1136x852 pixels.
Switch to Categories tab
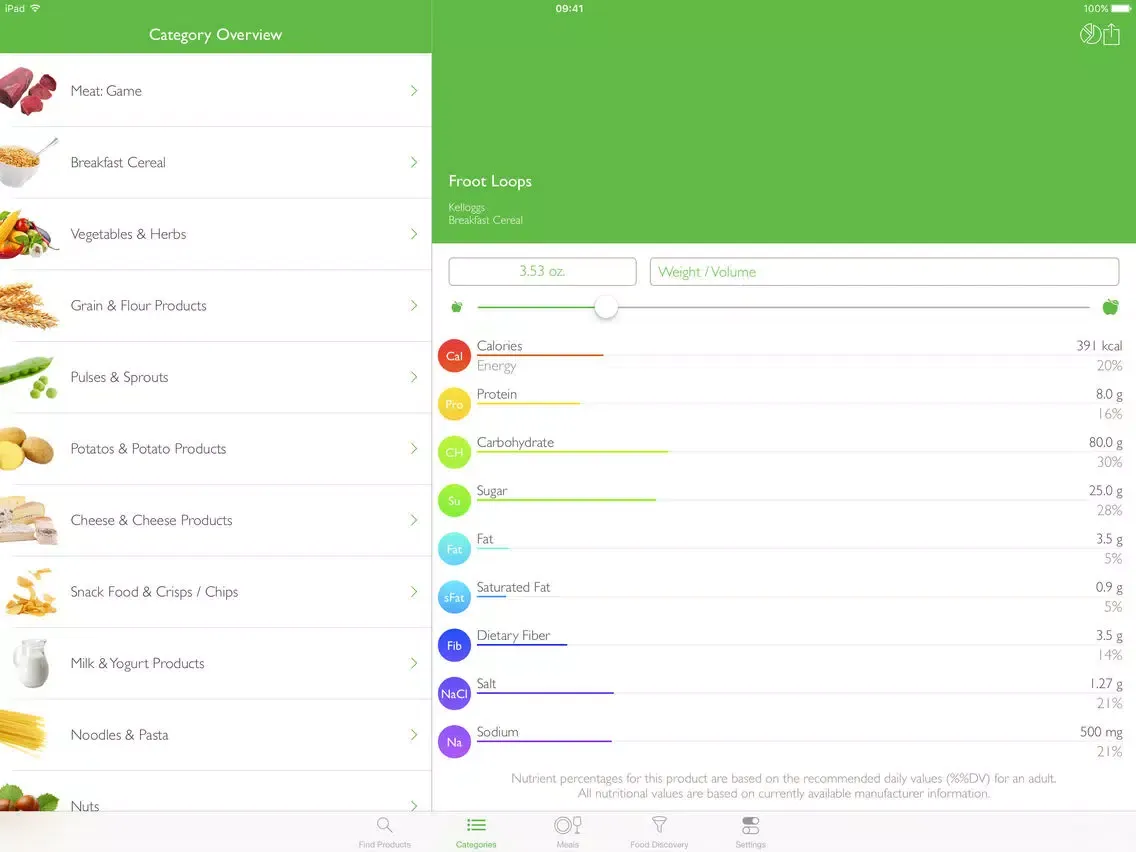(x=476, y=832)
